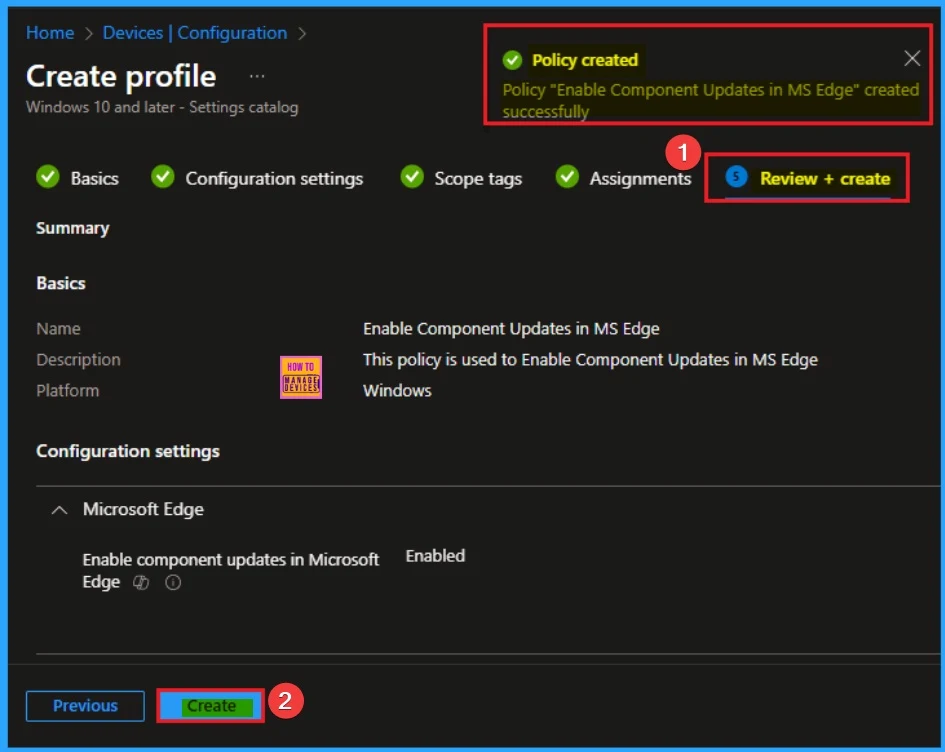
Task: Open the ellipsis menu beside Create profile
Action: coord(257,77)
